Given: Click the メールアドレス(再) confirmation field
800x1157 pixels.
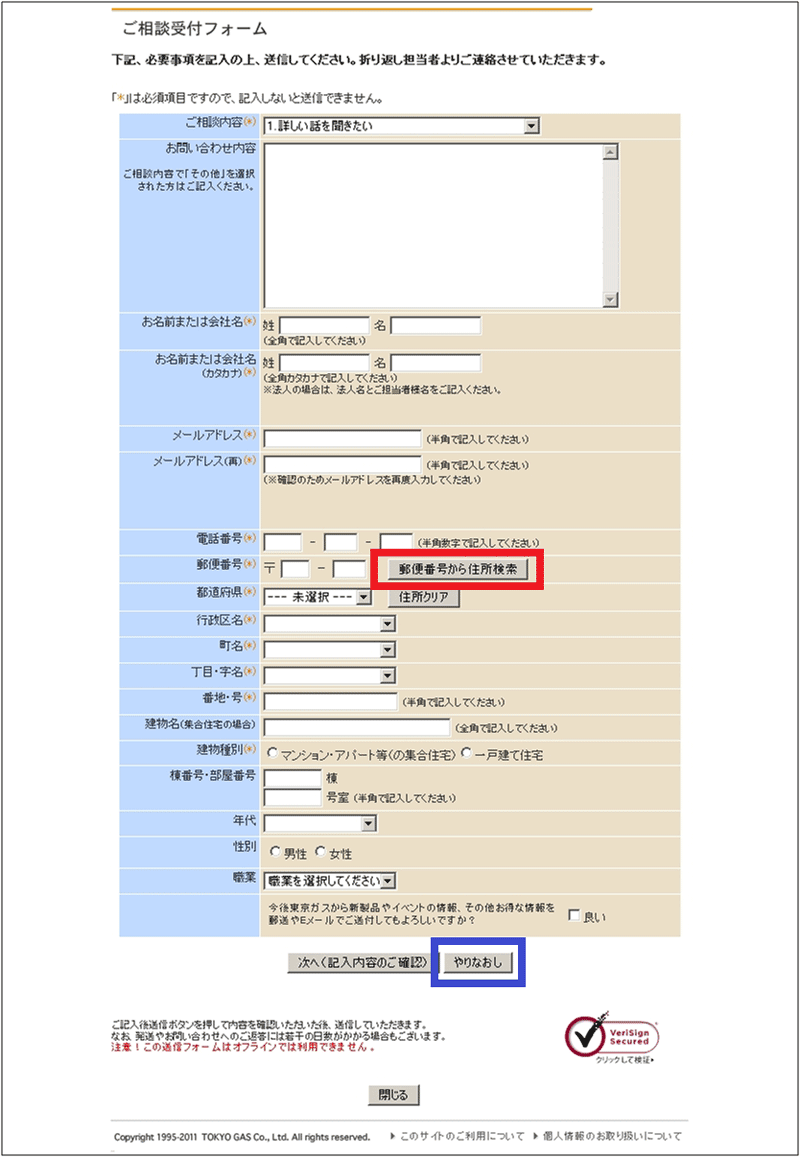Looking at the screenshot, I should 342,464.
